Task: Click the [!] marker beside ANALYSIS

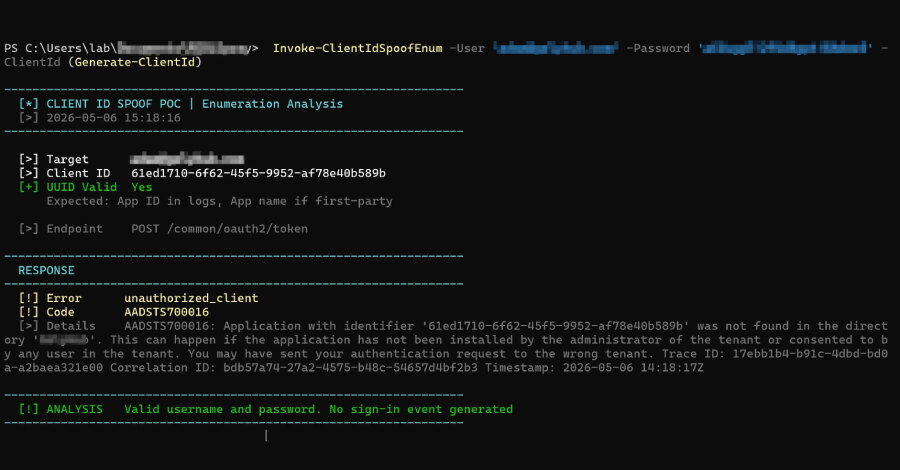Action: click(x=28, y=409)
